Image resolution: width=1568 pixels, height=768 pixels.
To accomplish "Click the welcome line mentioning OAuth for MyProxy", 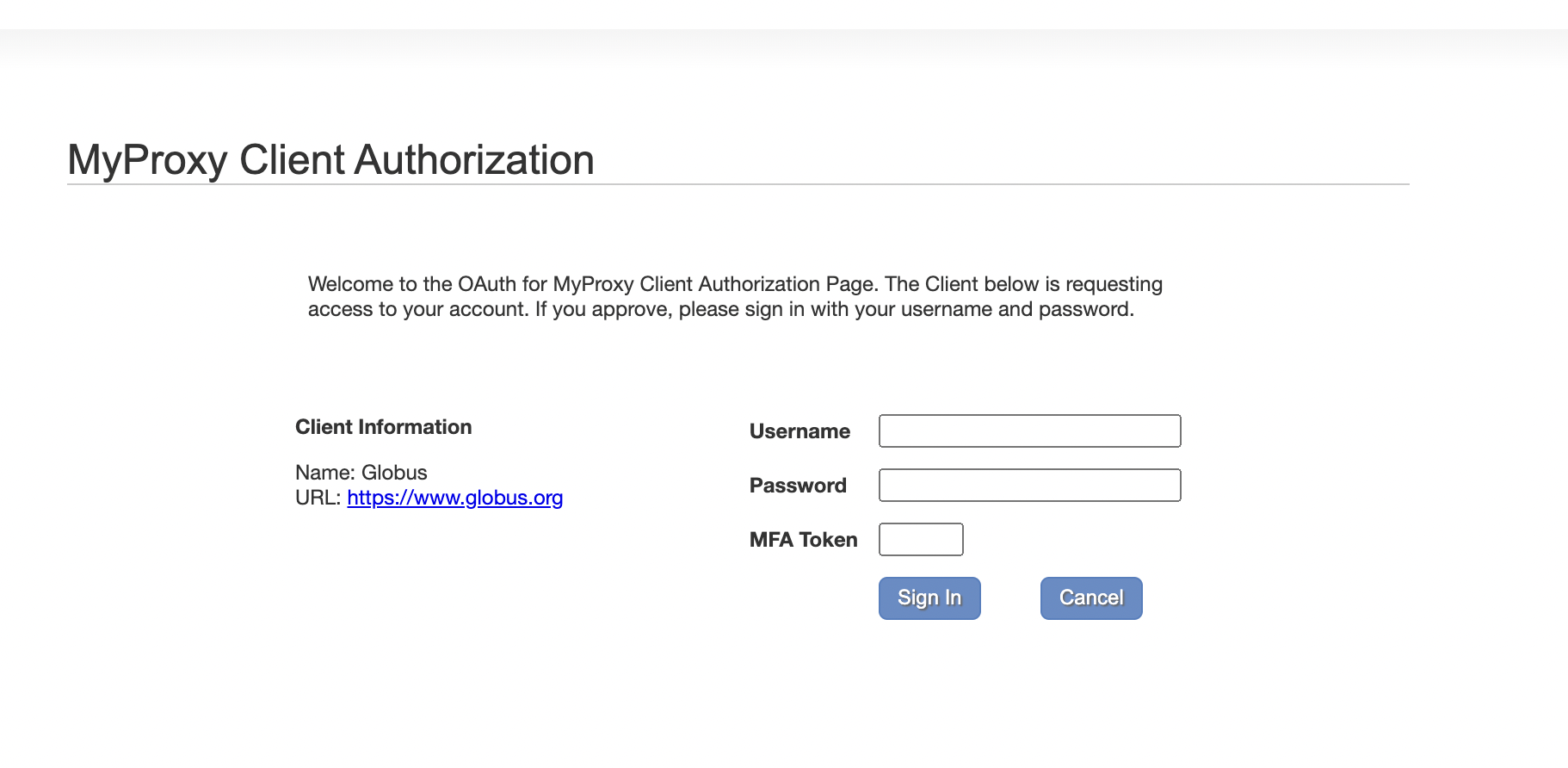I will (735, 284).
